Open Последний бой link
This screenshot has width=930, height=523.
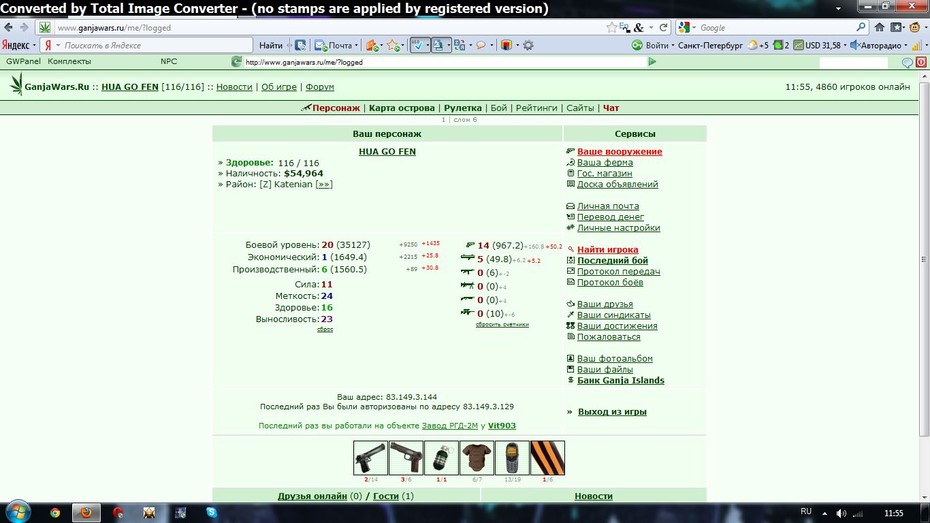613,260
